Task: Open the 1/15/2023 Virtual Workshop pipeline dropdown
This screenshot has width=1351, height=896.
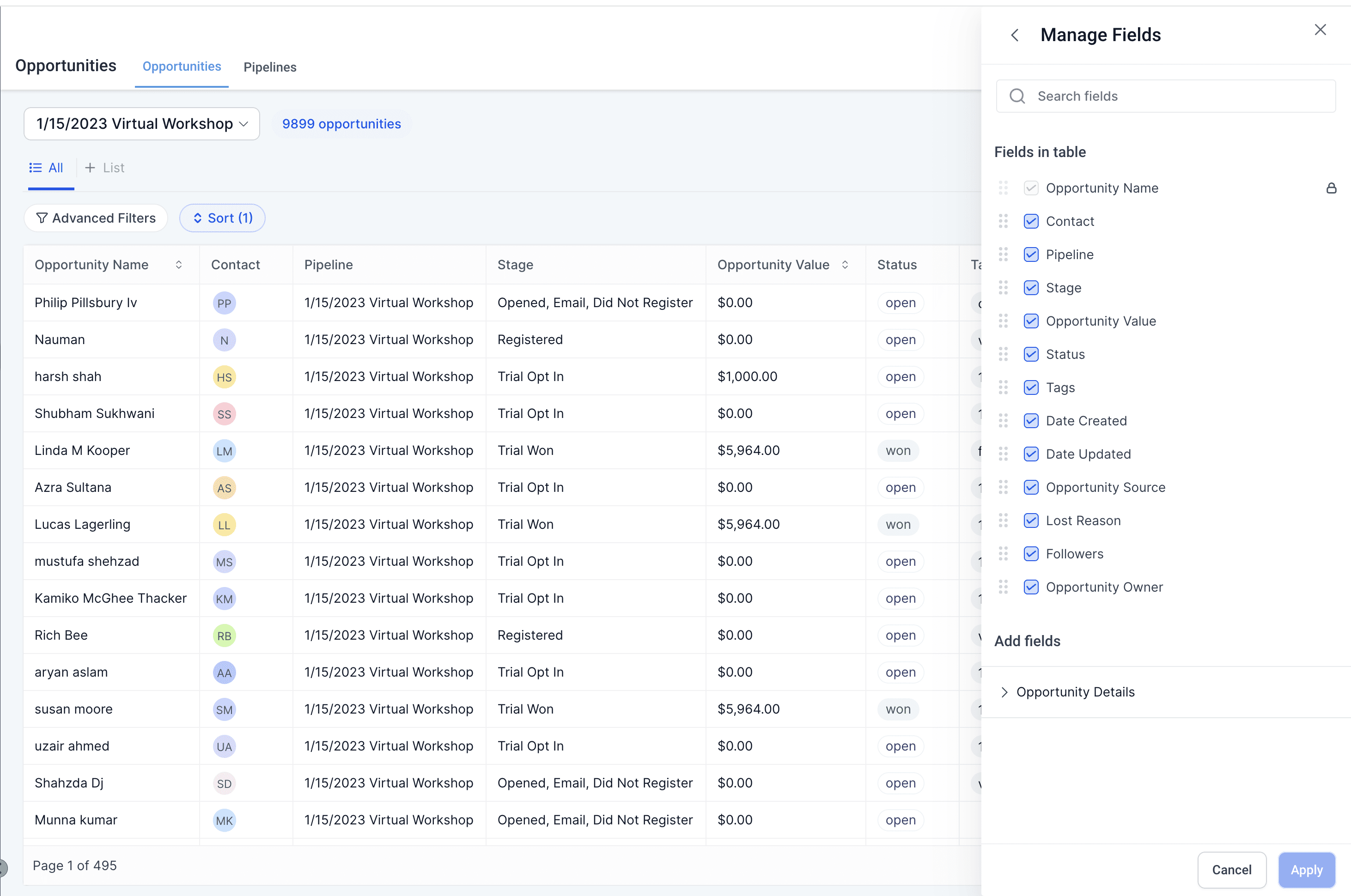Action: click(x=142, y=123)
